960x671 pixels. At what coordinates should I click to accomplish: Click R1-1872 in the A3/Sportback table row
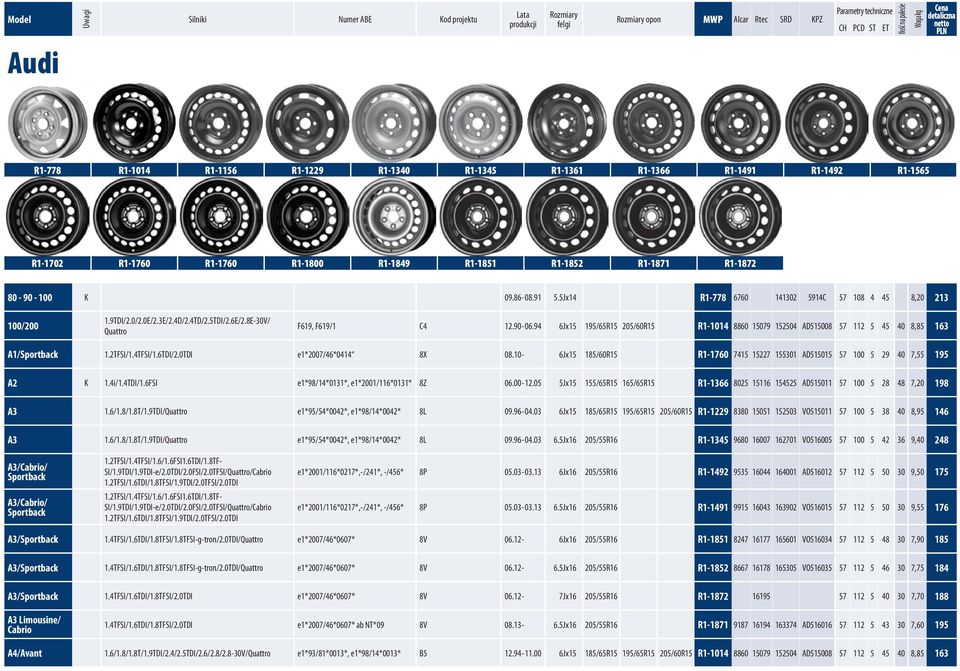click(713, 596)
